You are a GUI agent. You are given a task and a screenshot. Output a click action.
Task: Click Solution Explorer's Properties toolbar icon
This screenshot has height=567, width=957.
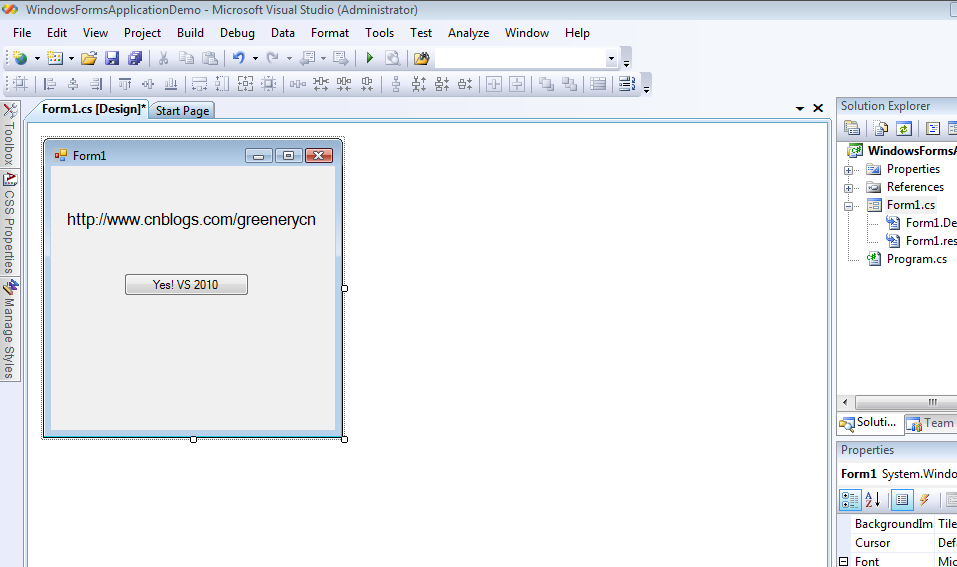point(852,128)
